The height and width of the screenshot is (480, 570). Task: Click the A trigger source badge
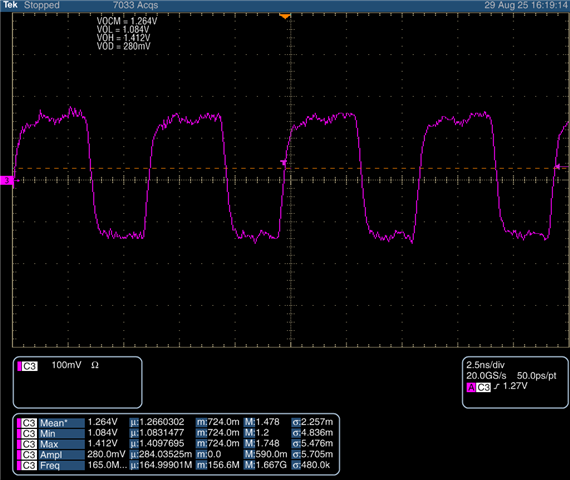[x=471, y=387]
